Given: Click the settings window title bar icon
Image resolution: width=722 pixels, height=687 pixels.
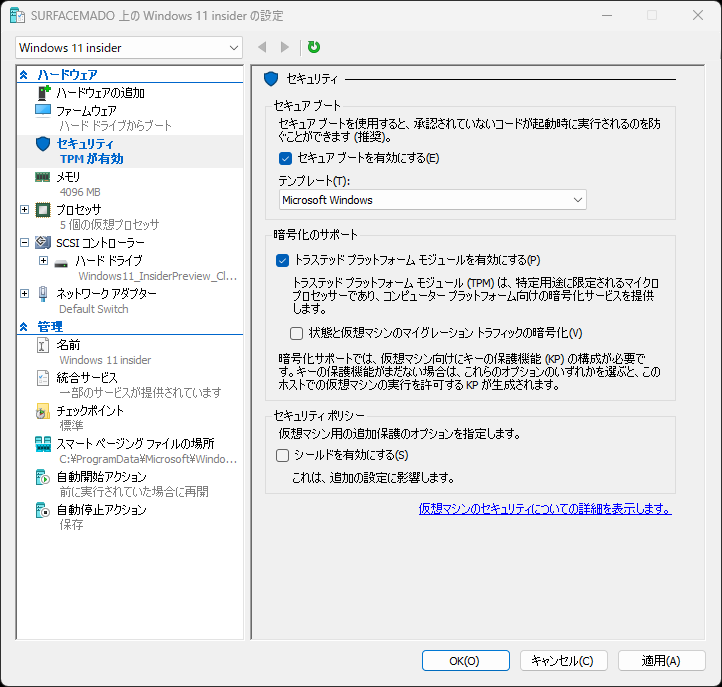Looking at the screenshot, I should pos(17,16).
